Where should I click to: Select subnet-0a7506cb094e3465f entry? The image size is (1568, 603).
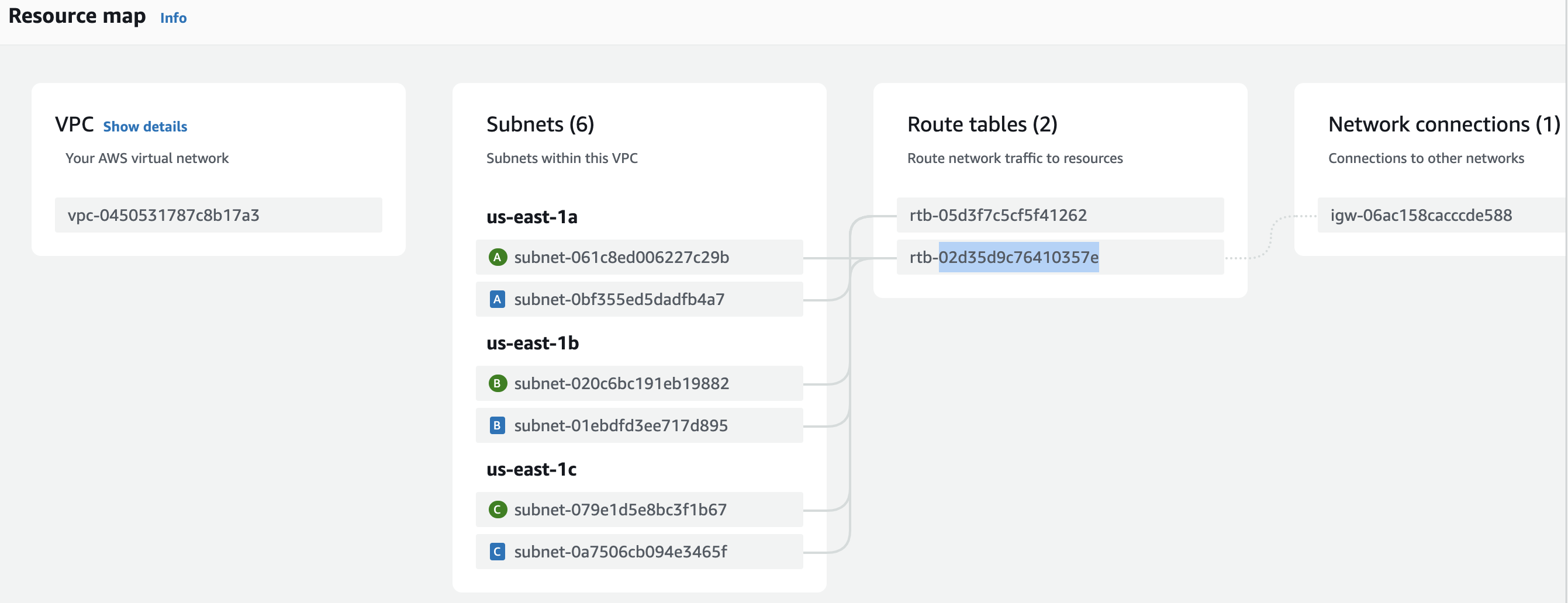coord(620,551)
